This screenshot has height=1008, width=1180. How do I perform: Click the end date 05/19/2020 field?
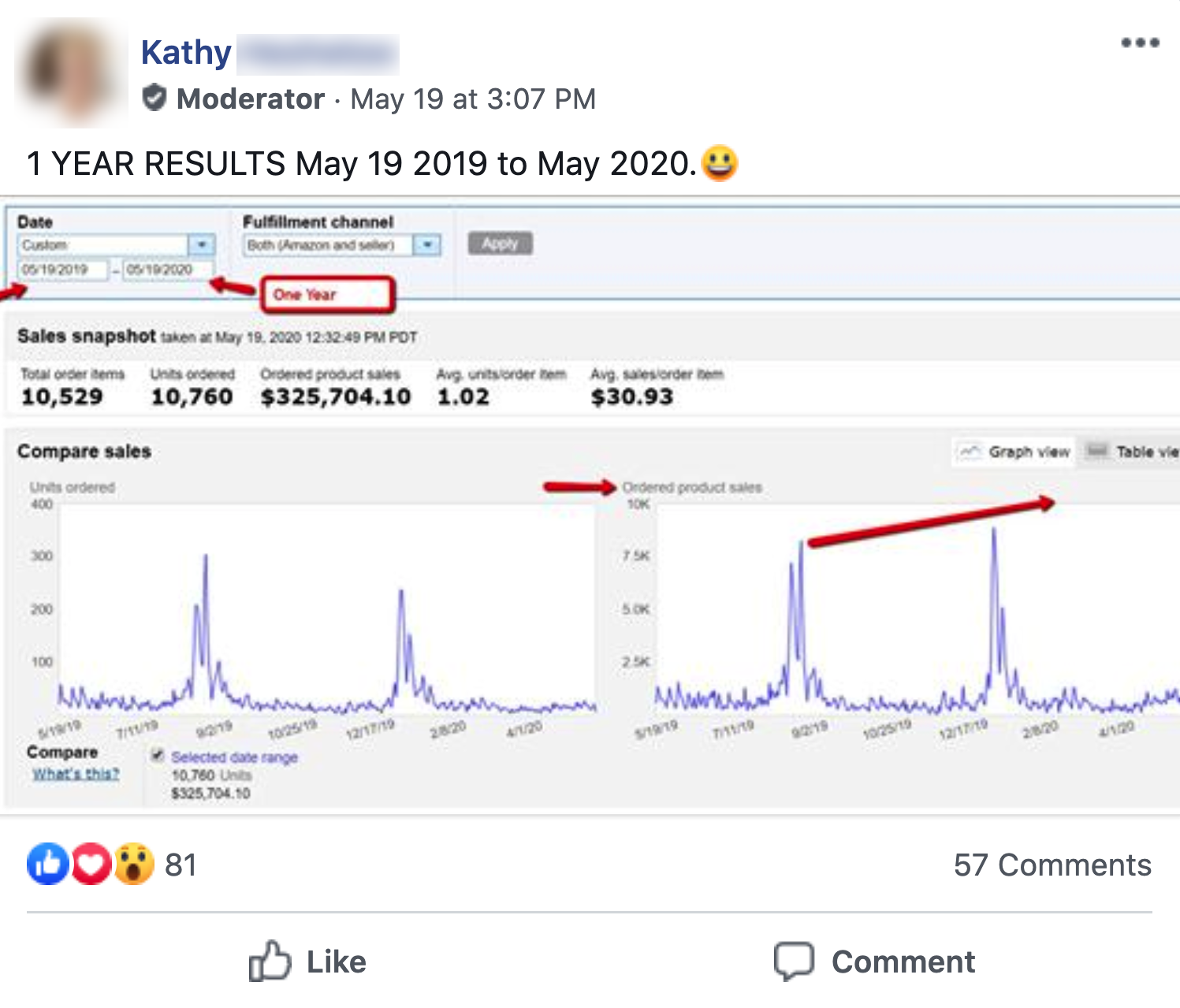pos(166,270)
